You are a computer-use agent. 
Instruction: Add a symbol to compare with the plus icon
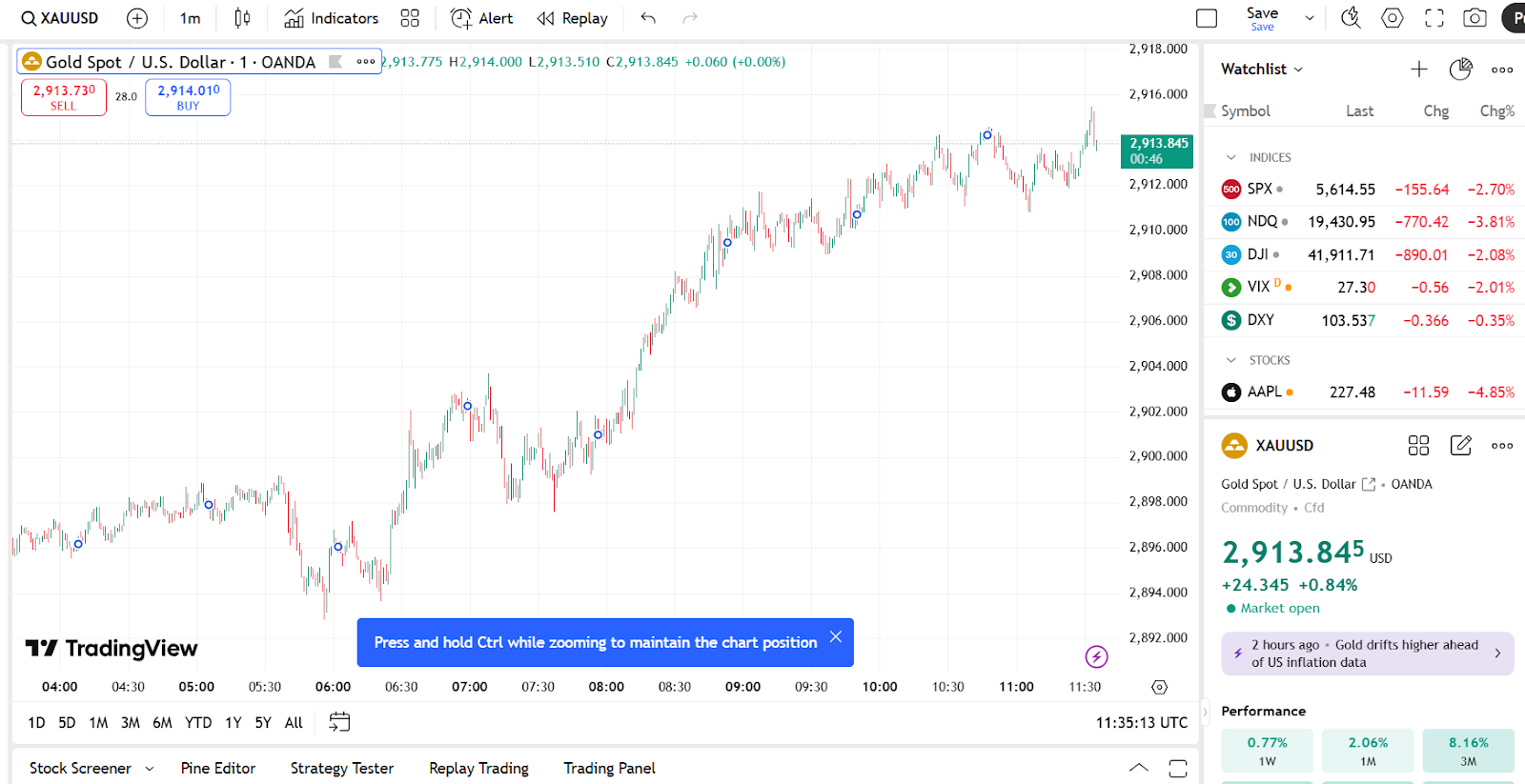137,18
